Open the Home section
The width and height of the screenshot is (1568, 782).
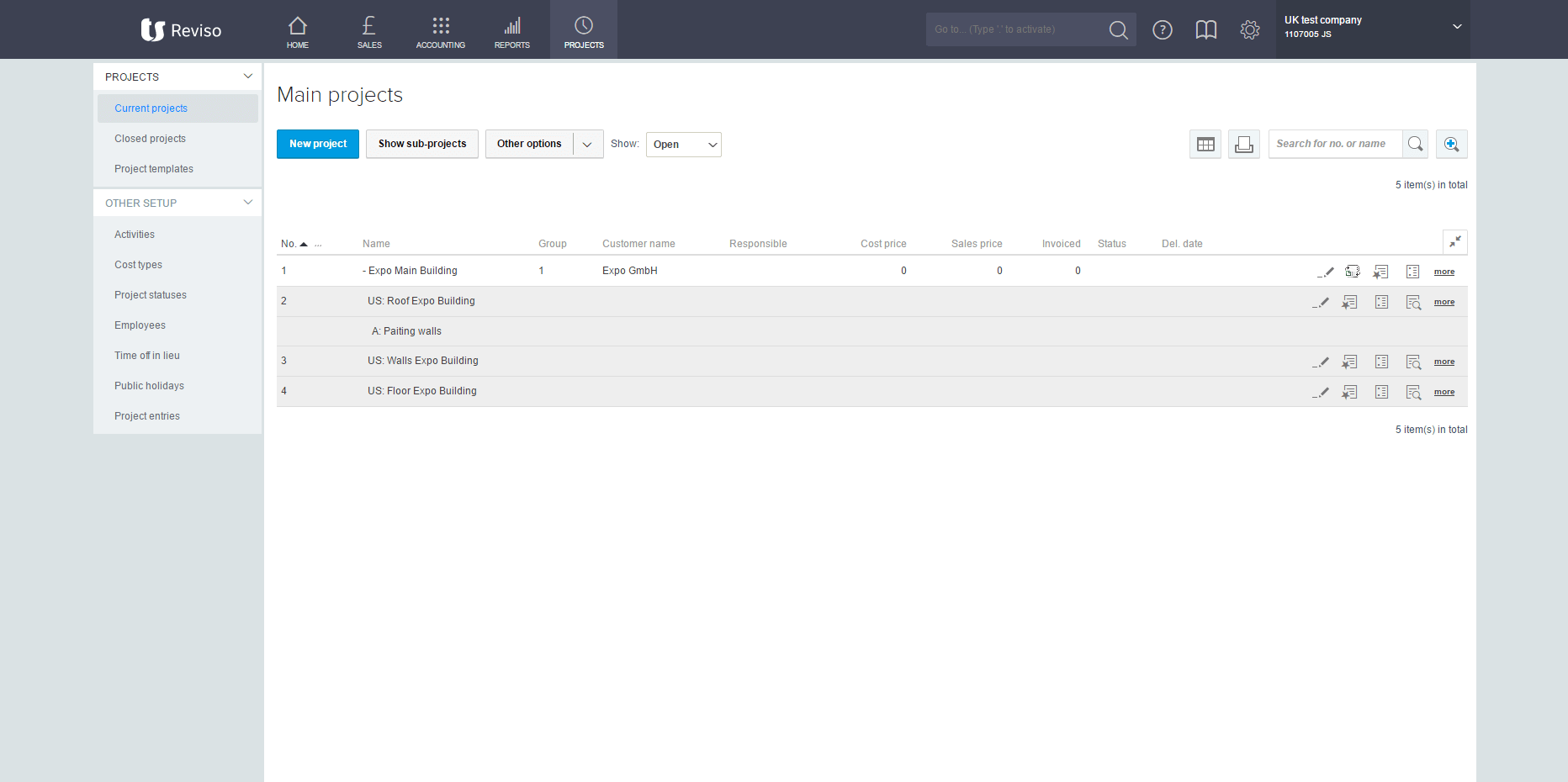point(298,30)
